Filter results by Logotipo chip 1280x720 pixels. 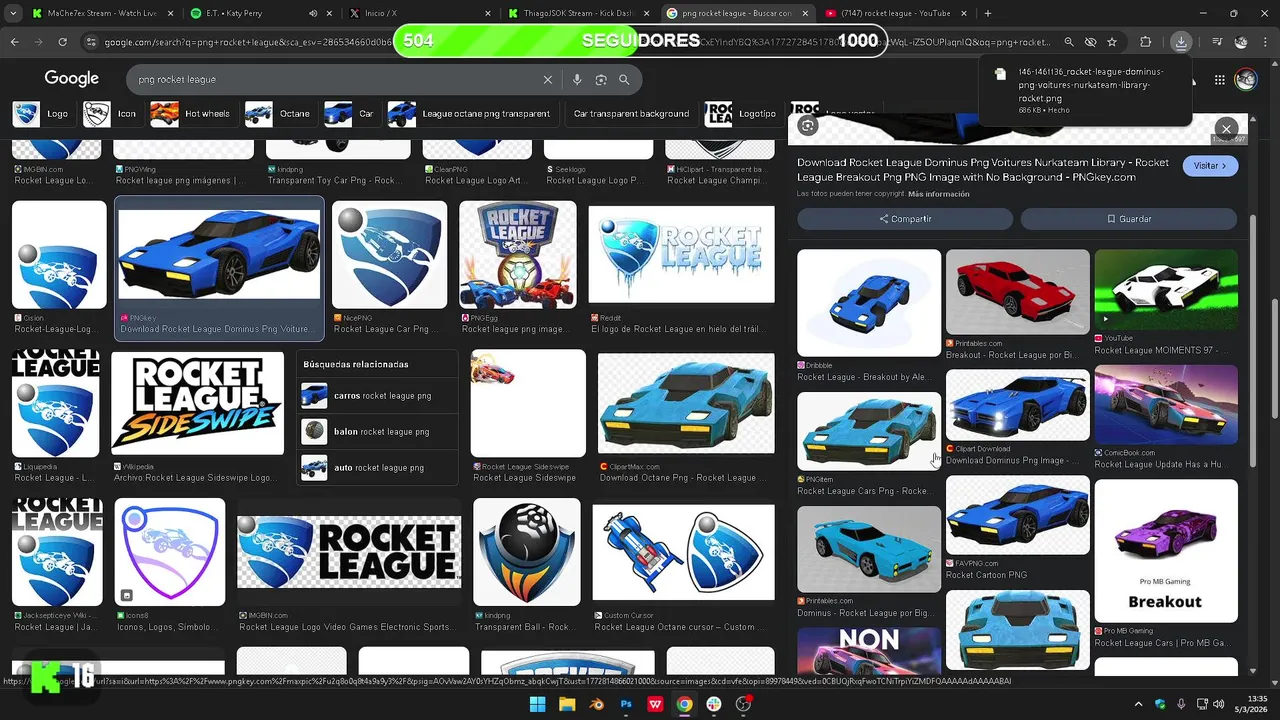[742, 114]
